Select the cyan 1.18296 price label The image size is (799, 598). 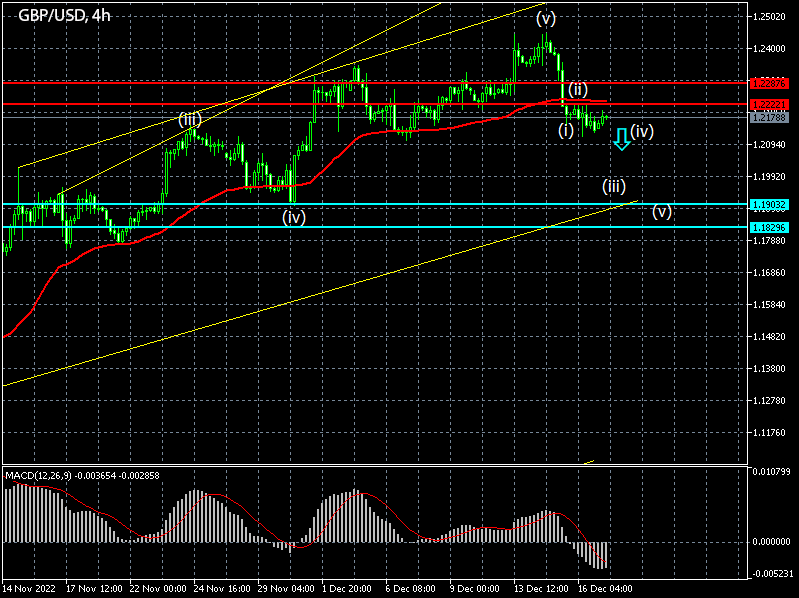point(769,227)
